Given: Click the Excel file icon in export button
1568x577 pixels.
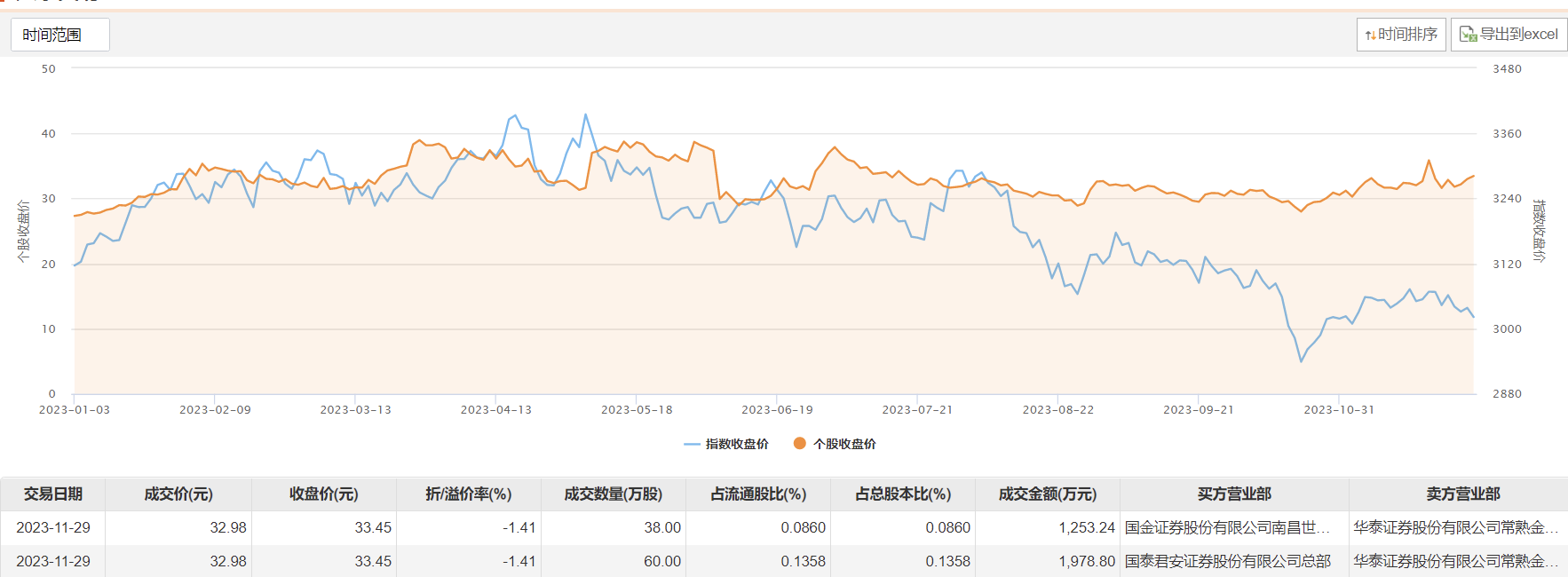Looking at the screenshot, I should click(1469, 35).
